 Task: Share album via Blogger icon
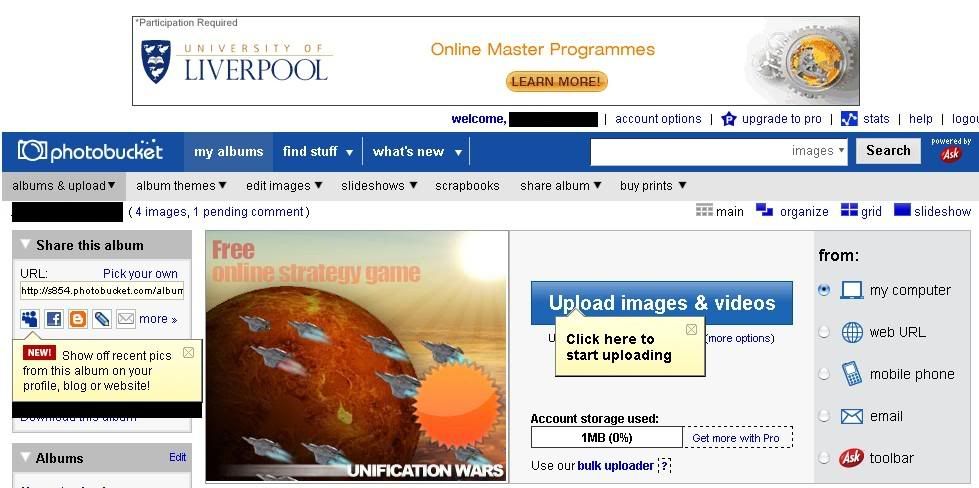pyautogui.click(x=78, y=319)
